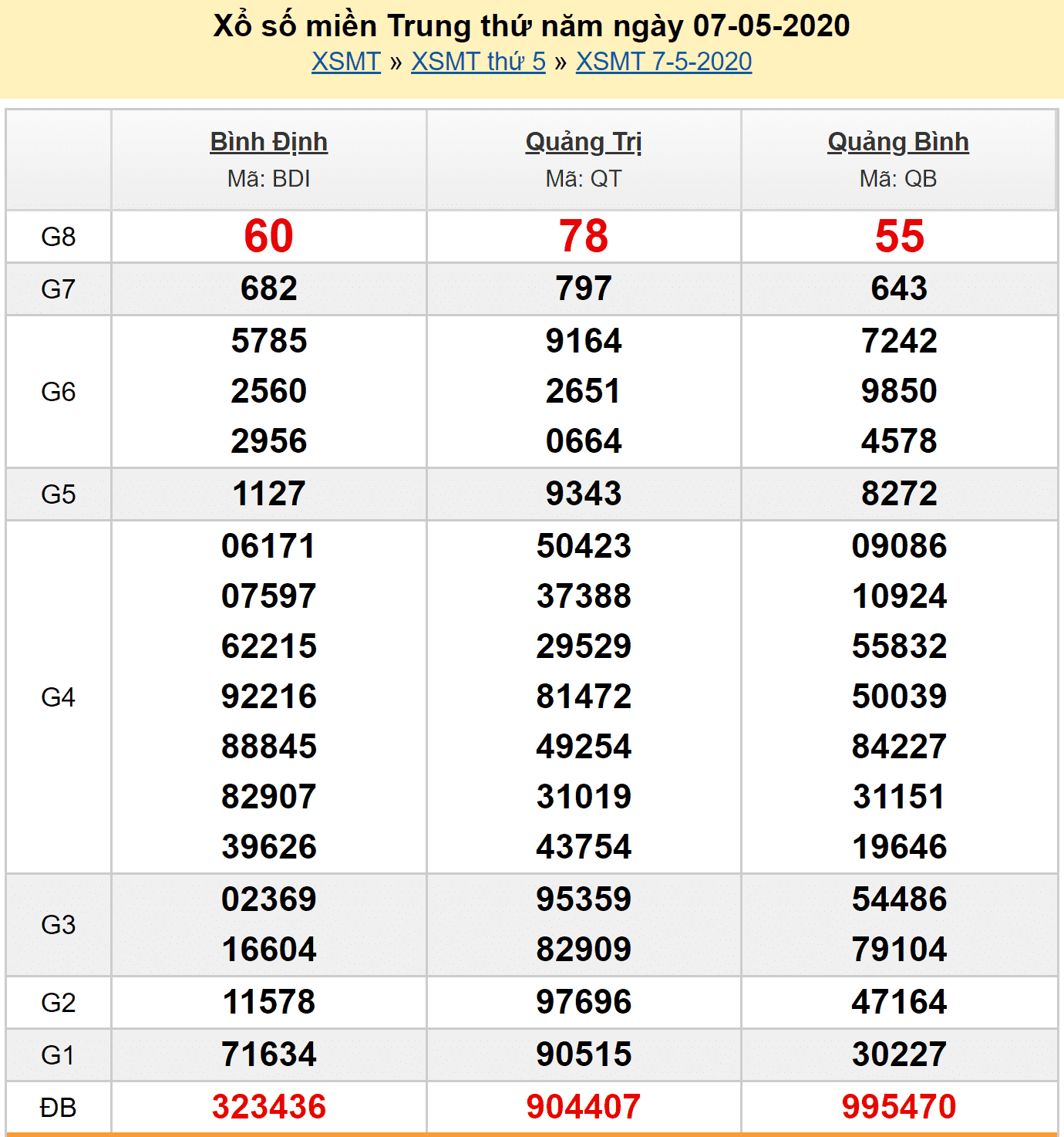Image resolution: width=1064 pixels, height=1137 pixels.
Task: Open the XSMT 7-5-2020 breadcrumb link
Action: point(664,62)
